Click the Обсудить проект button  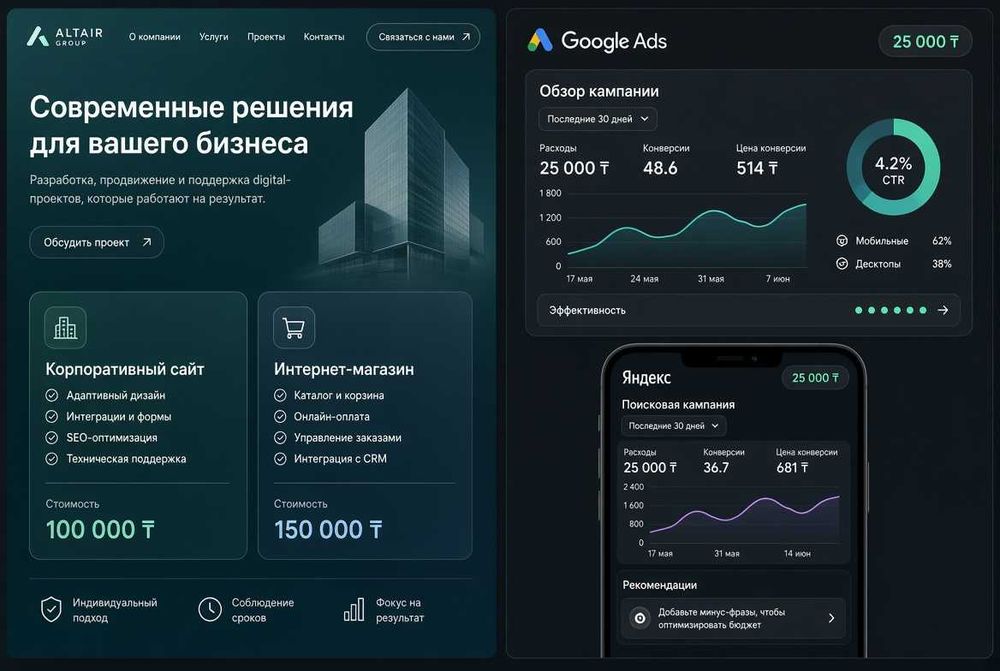(x=97, y=242)
